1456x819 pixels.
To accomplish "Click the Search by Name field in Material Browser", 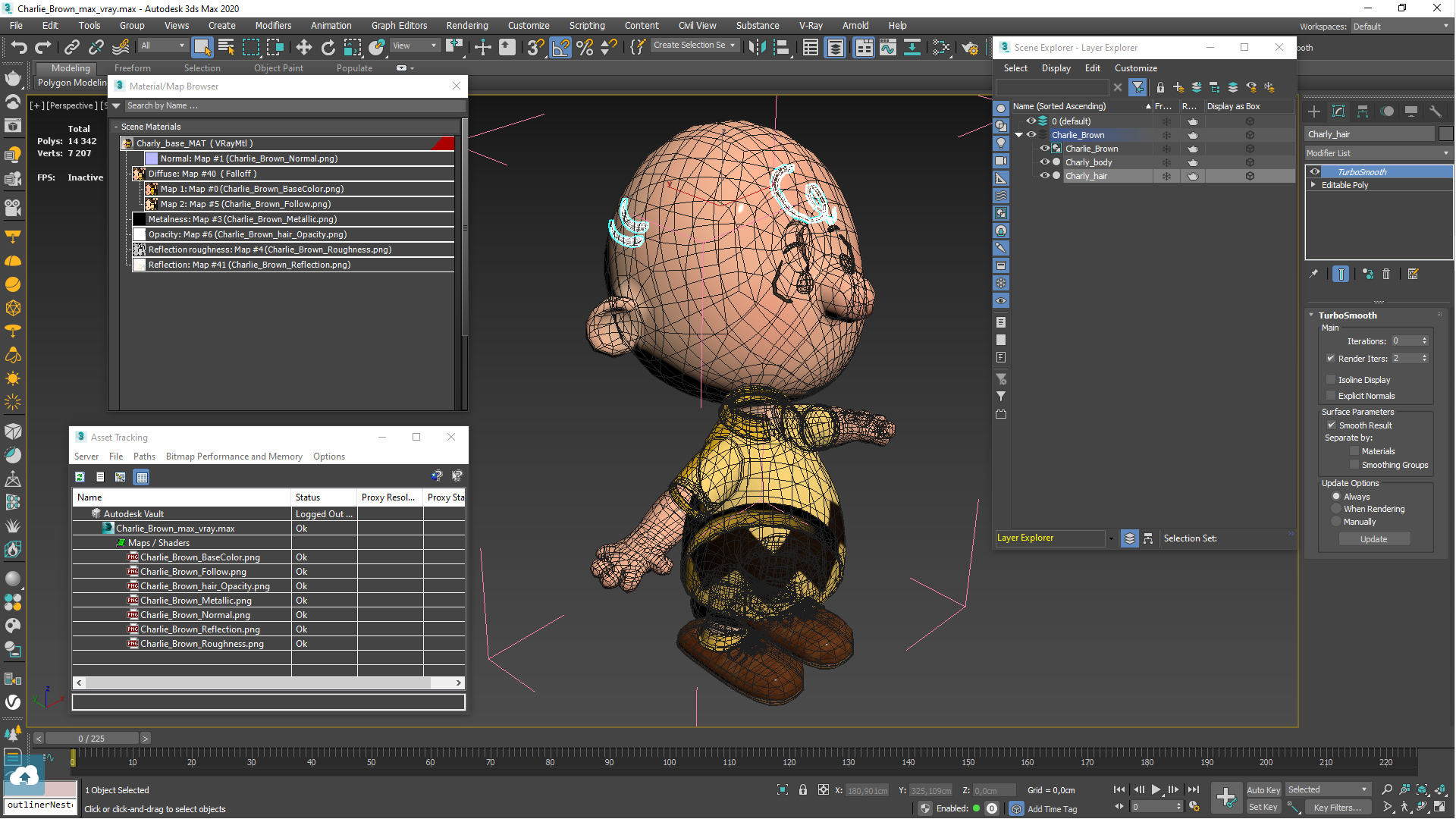I will coord(293,106).
